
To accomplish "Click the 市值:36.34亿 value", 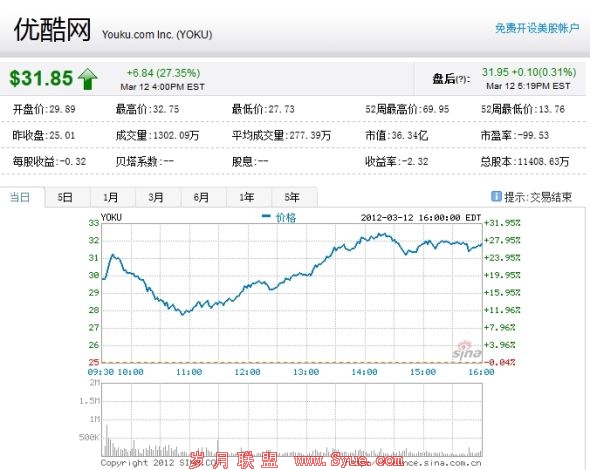I will tap(397, 135).
